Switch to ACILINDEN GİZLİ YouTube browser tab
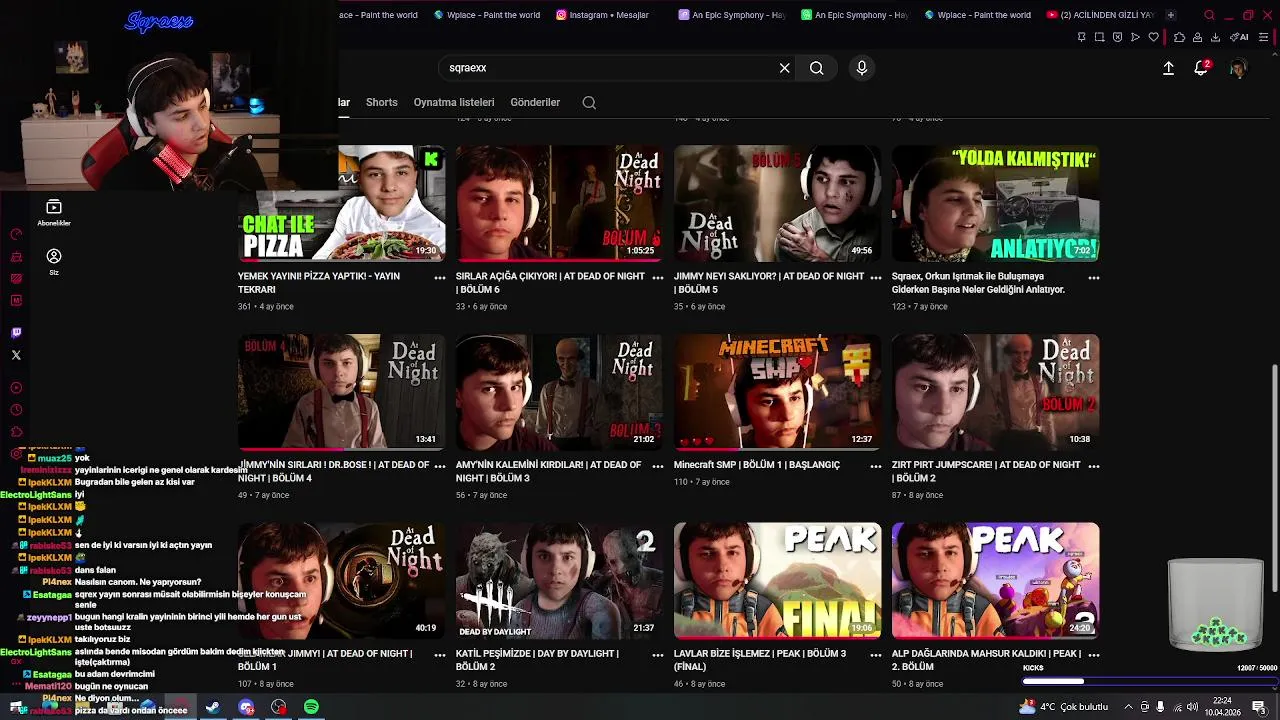 [x=1100, y=15]
